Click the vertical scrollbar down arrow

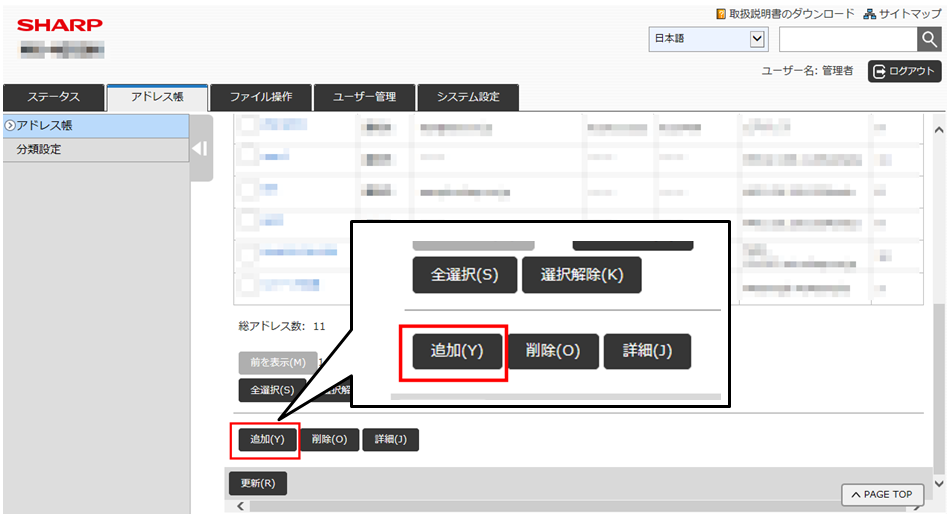pyautogui.click(x=939, y=483)
